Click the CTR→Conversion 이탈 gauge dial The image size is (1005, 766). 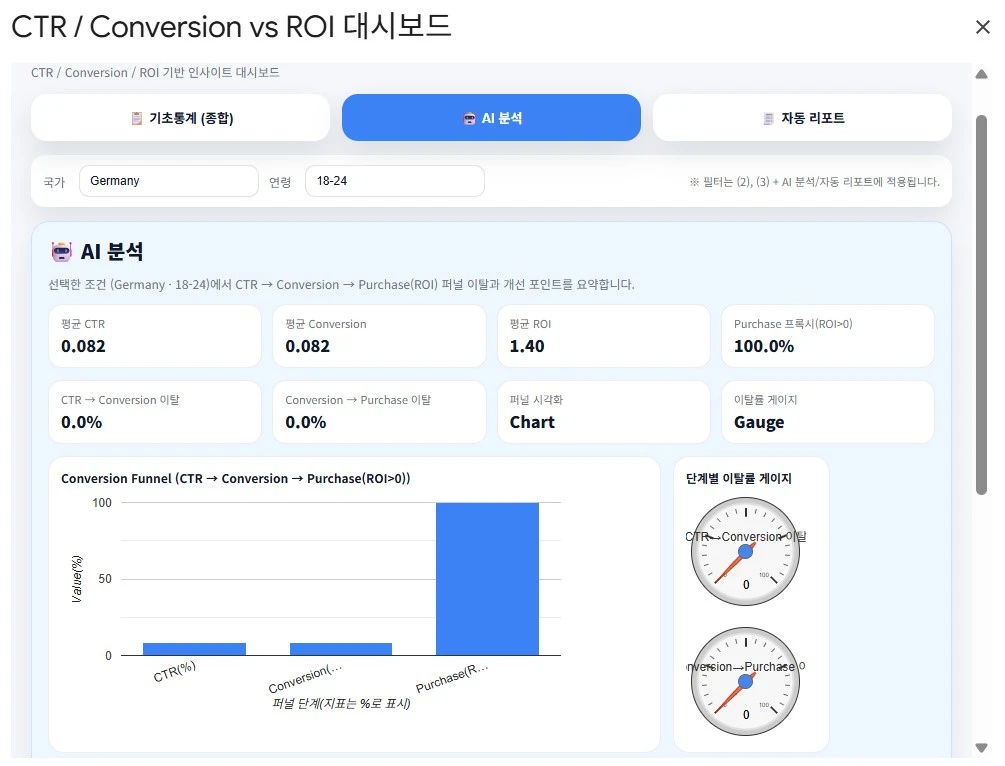tap(745, 551)
